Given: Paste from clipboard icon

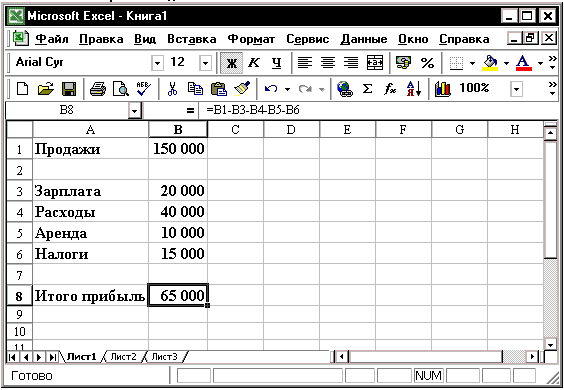Looking at the screenshot, I should 218,89.
